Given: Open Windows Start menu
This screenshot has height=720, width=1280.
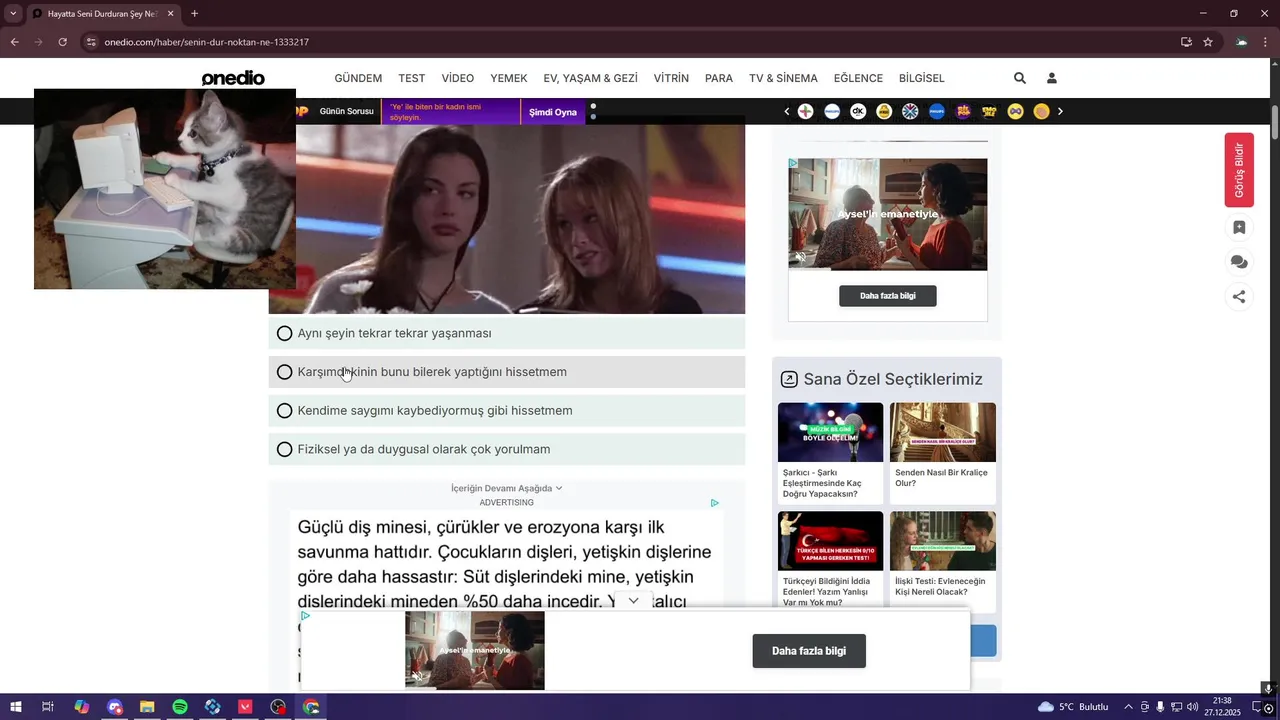Looking at the screenshot, I should click(x=15, y=707).
